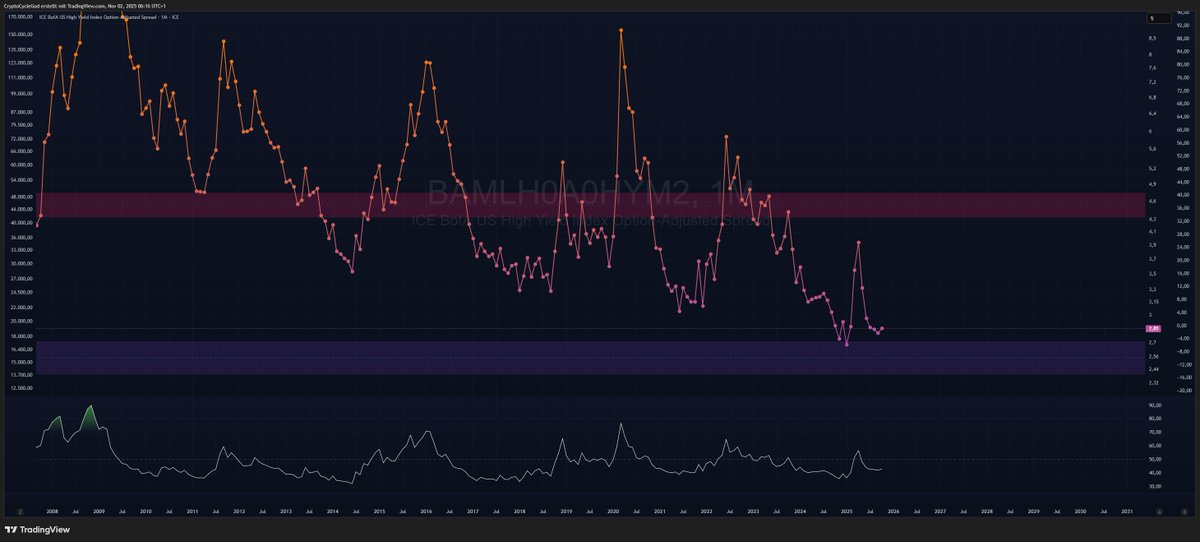The height and width of the screenshot is (542, 1200).
Task: Select the current price label 2,85
Action: [x=1153, y=328]
